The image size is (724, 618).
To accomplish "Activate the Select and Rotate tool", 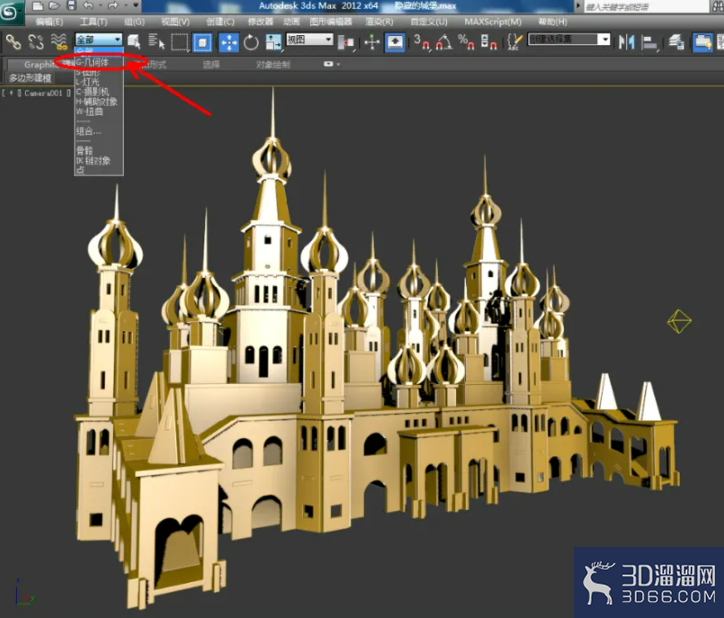I will point(251,42).
